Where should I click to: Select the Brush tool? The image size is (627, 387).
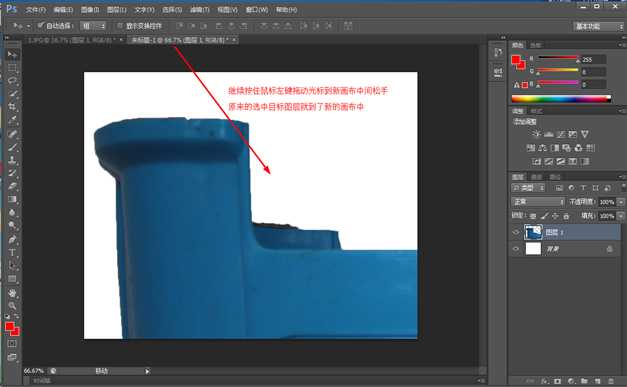[12, 147]
